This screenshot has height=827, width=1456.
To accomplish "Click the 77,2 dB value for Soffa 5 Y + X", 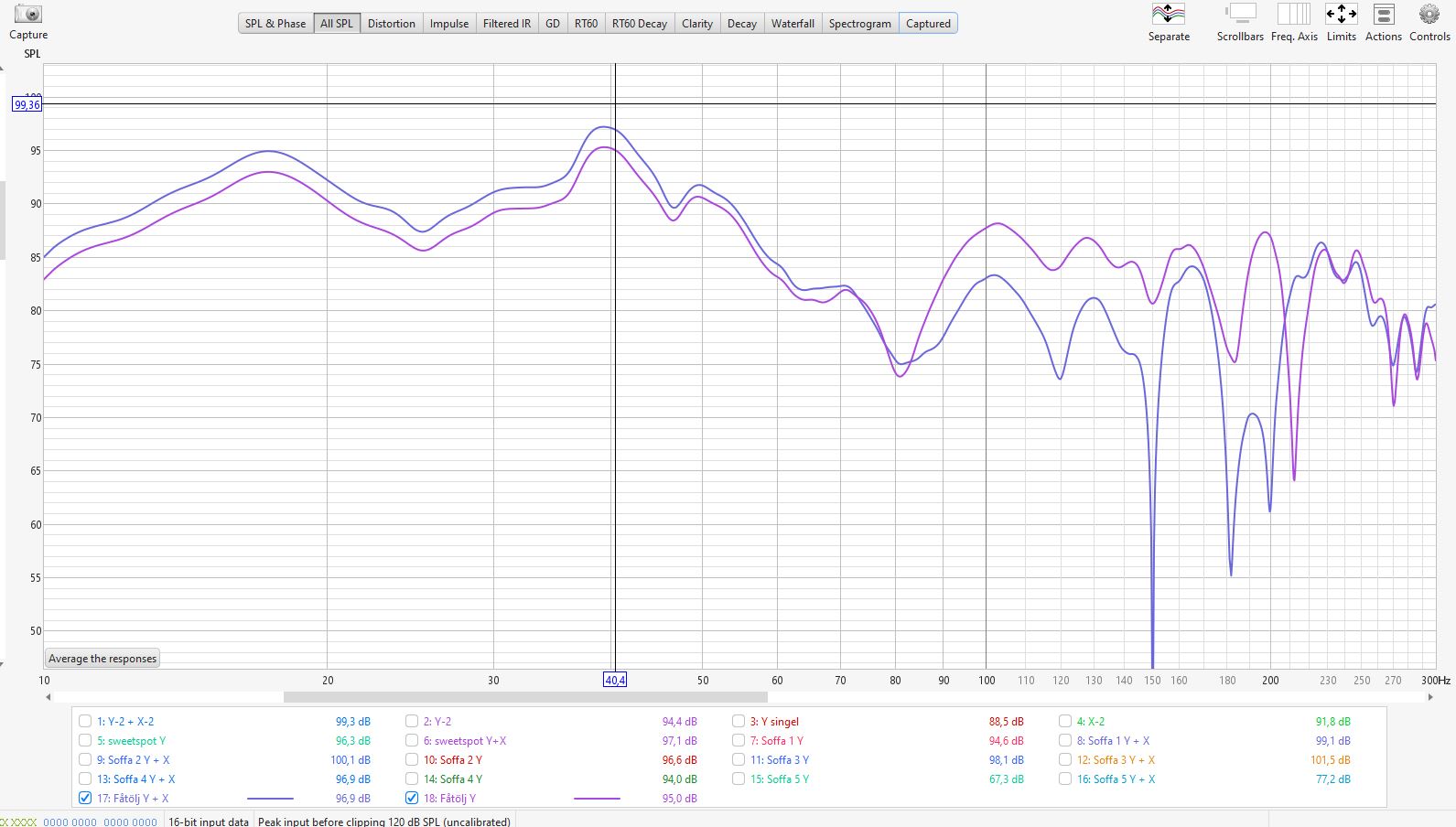I will pos(1333,779).
